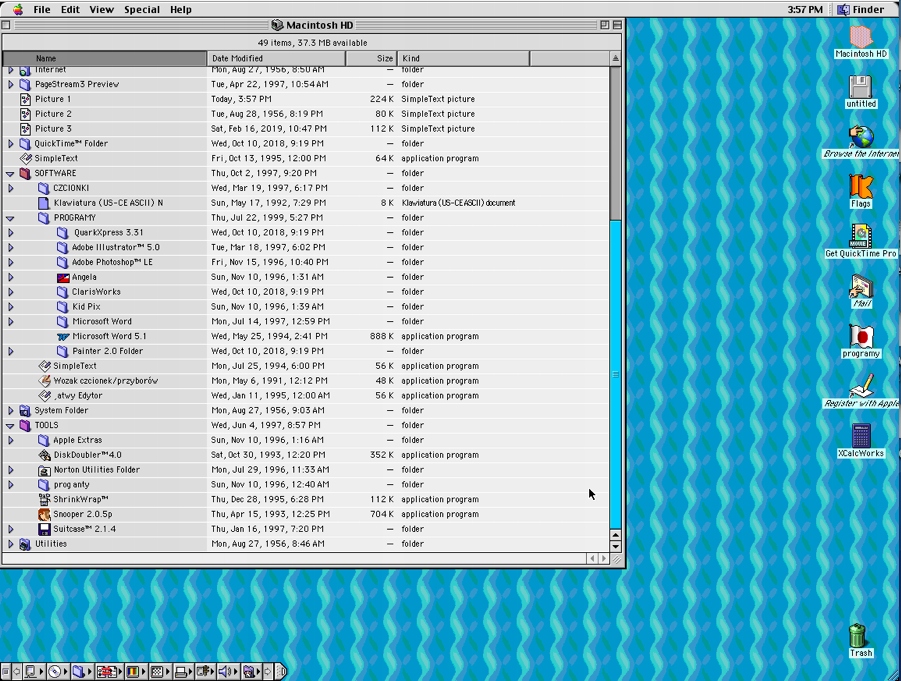Open the Edit menu
The width and height of the screenshot is (901, 681).
point(70,9)
